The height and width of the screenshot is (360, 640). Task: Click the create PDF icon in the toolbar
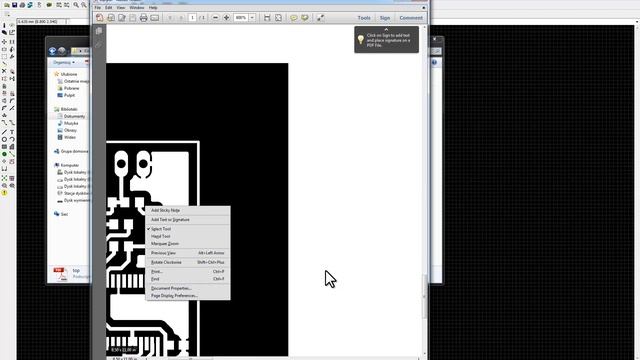(x=100, y=18)
